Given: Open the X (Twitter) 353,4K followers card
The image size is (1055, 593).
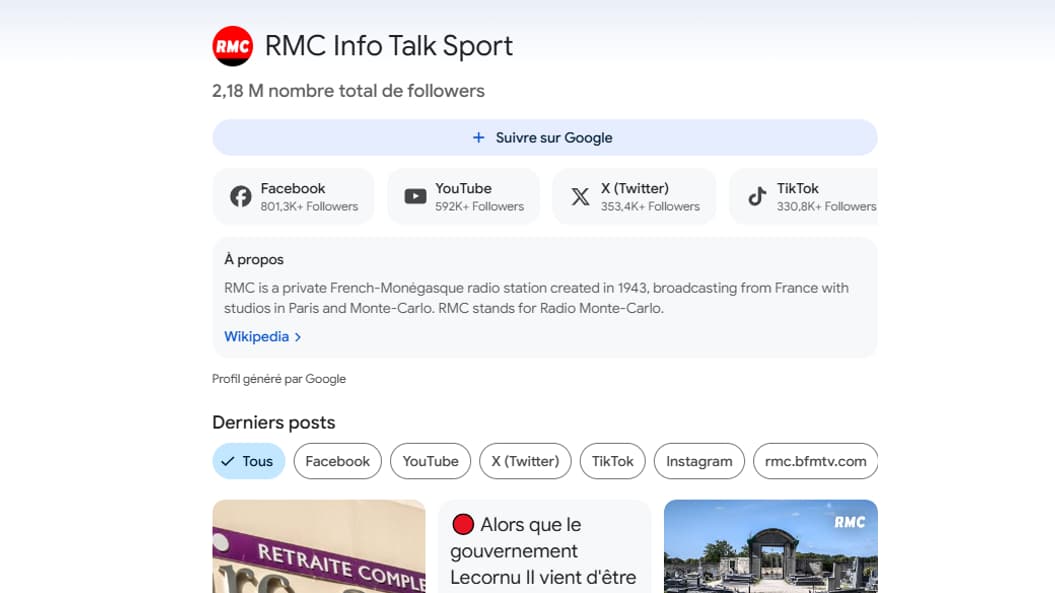Looking at the screenshot, I should pyautogui.click(x=634, y=196).
